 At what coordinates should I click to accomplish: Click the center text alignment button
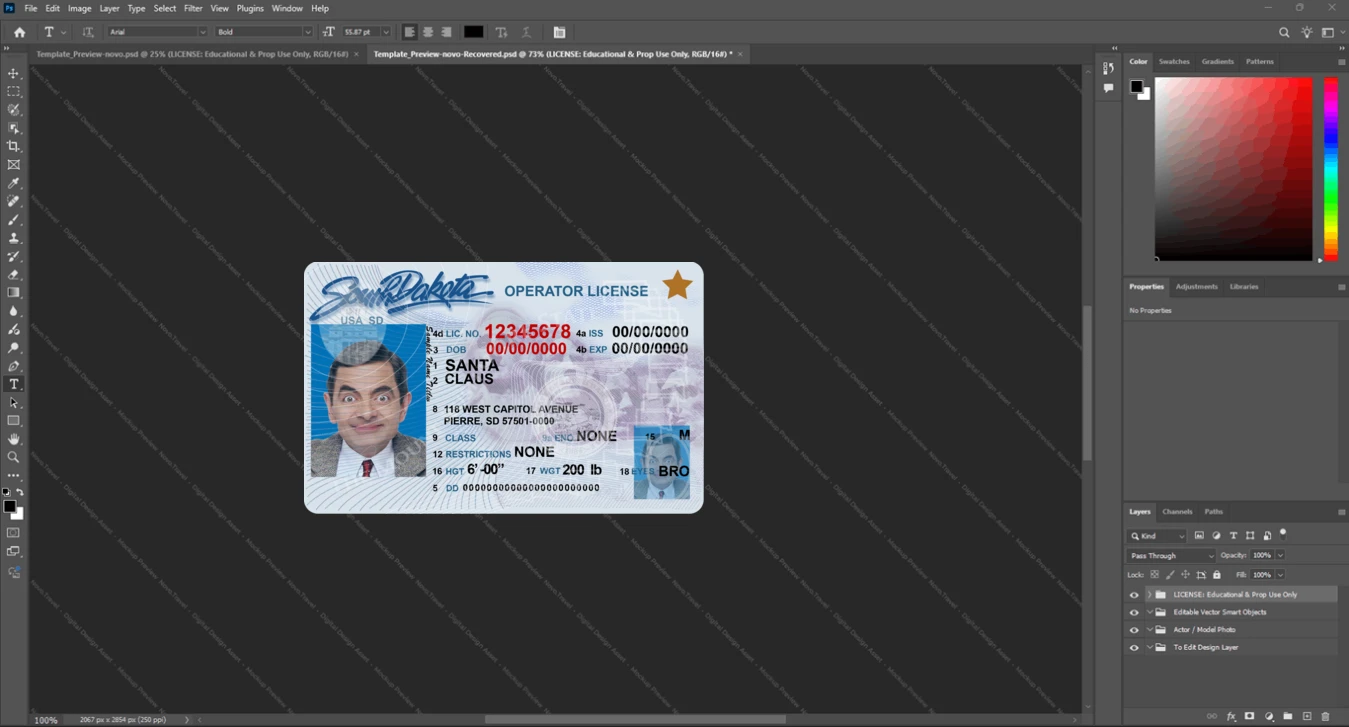pyautogui.click(x=428, y=32)
